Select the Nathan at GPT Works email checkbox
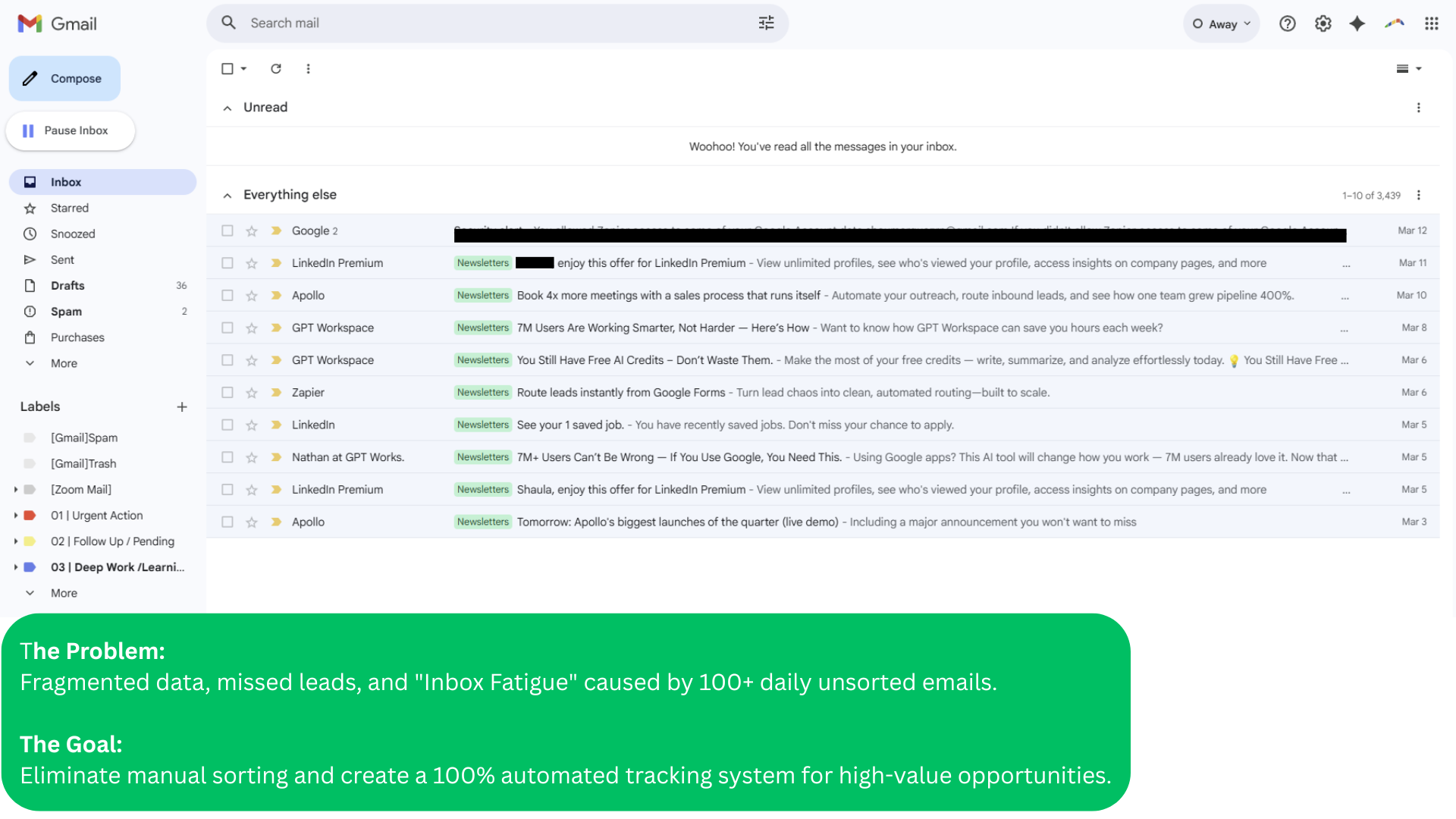Image resolution: width=1456 pixels, height=819 pixels. [227, 457]
